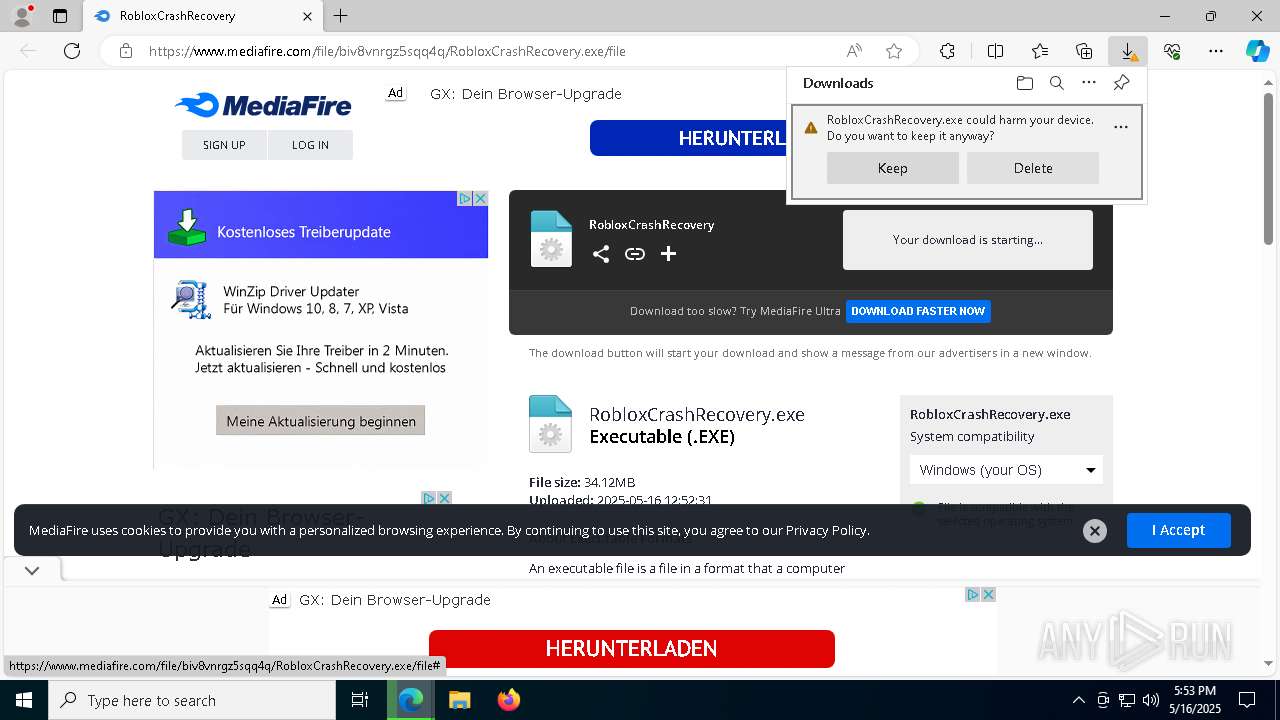Pin the Downloads panel
Screen dimensions: 1280x720
[1122, 83]
